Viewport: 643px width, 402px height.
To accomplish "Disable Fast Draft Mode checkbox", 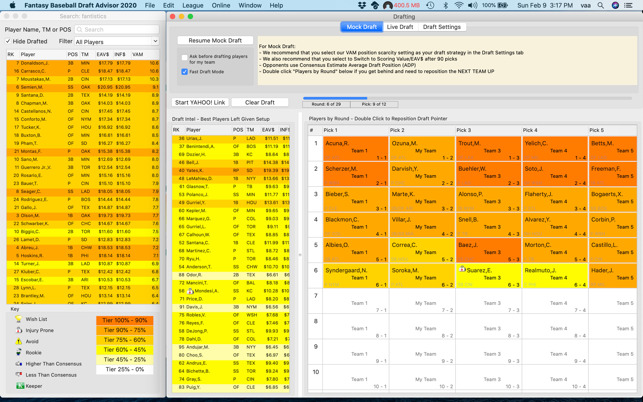I will tap(185, 72).
